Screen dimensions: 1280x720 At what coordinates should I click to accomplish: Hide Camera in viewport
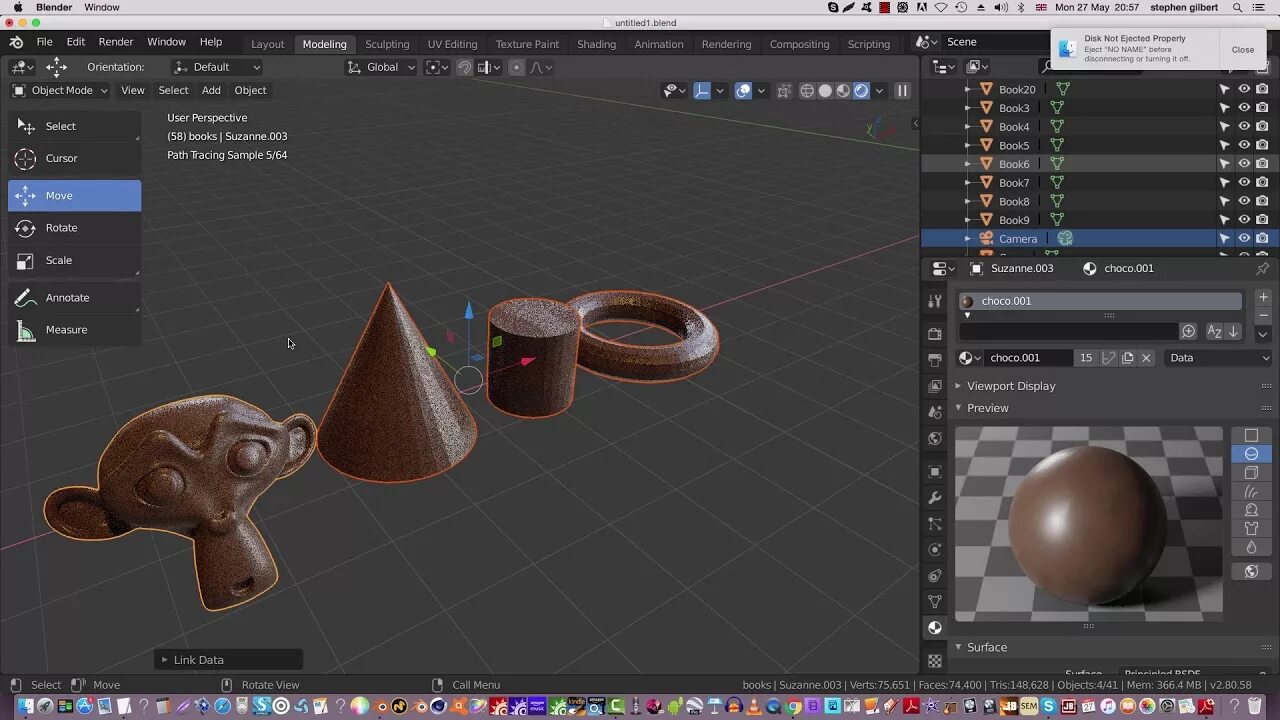(1244, 238)
